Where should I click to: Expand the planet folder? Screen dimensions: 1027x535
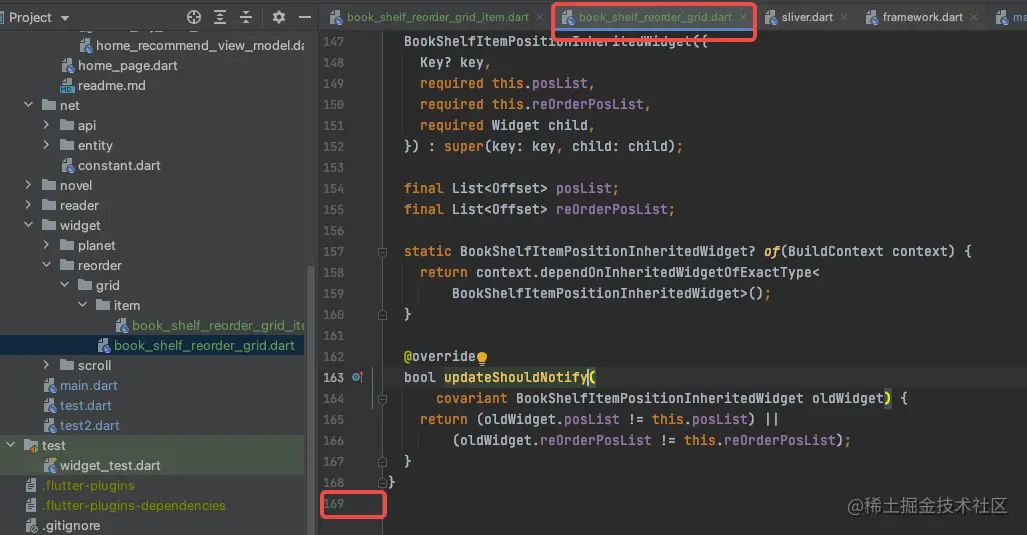(x=46, y=245)
